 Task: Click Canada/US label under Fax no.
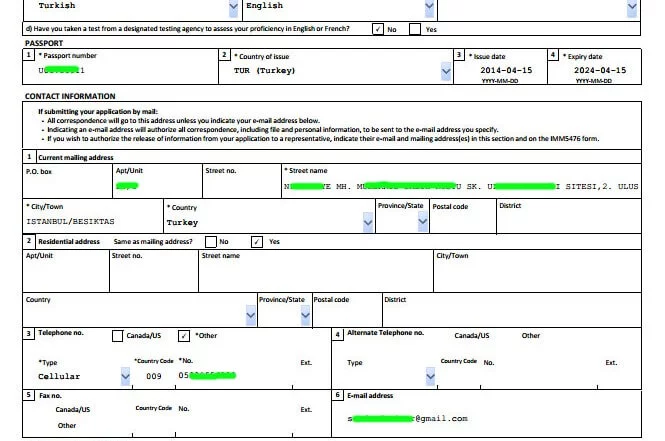73,410
